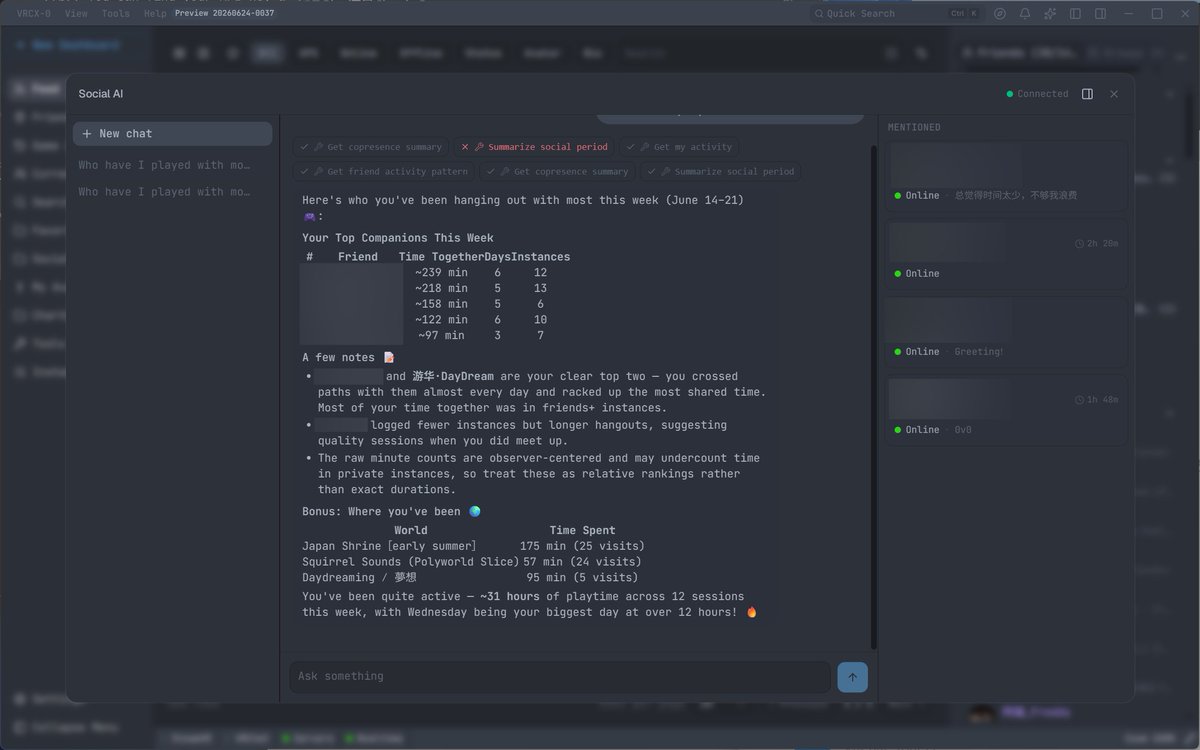This screenshot has height=750, width=1200.
Task: Select mentioned friend card showing 2h 20m
Action: pos(1006,254)
